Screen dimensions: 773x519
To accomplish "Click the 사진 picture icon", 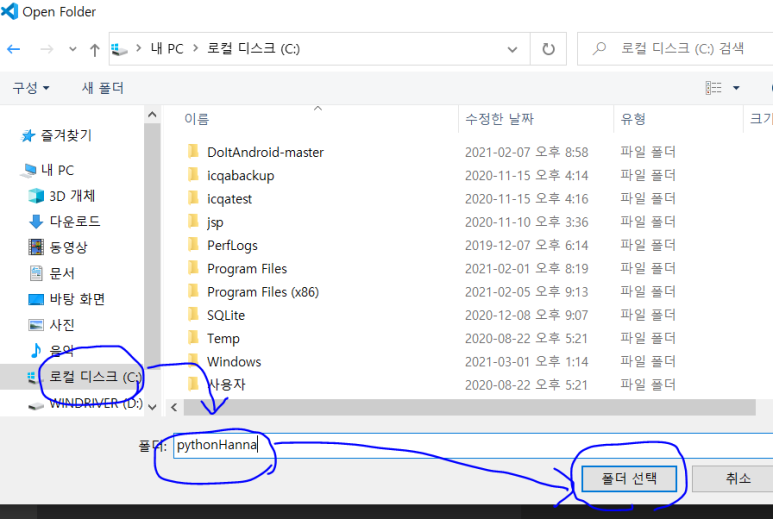I will [36, 325].
